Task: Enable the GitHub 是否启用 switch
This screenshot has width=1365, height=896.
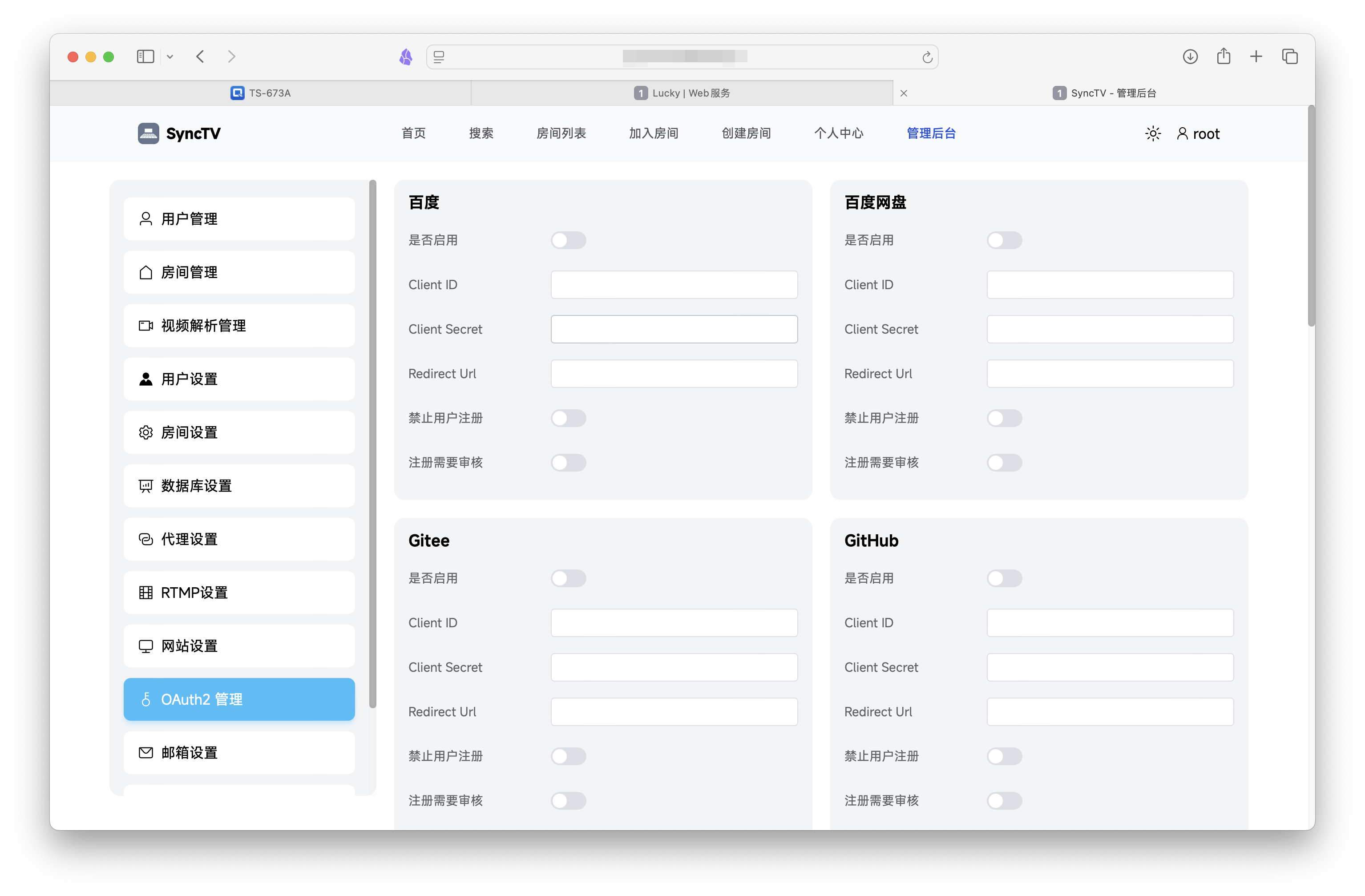Action: [x=1004, y=577]
